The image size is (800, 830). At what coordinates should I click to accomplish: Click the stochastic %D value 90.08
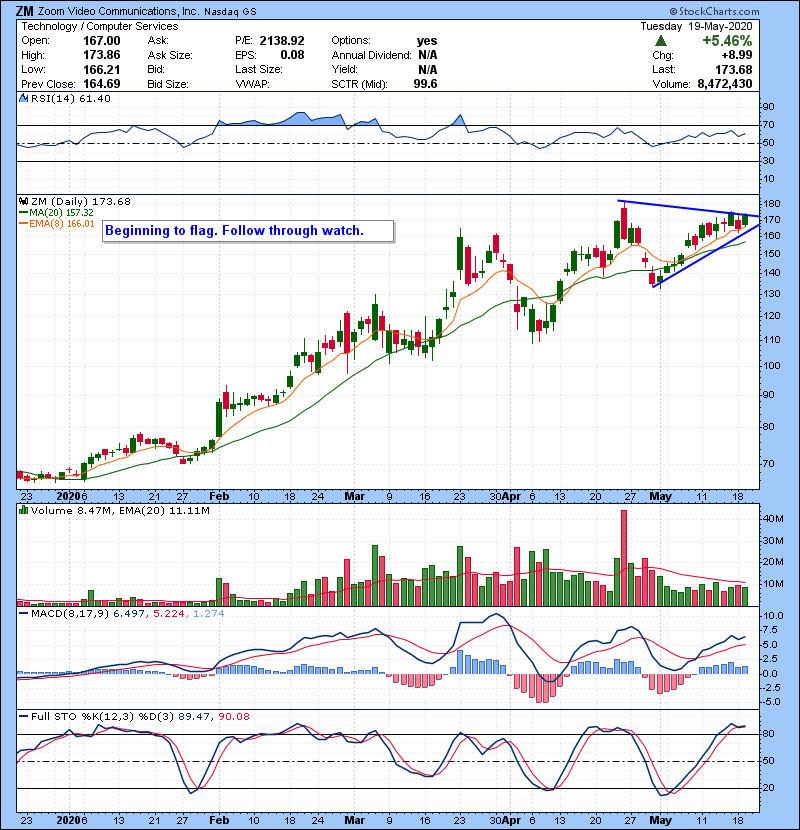[x=233, y=716]
